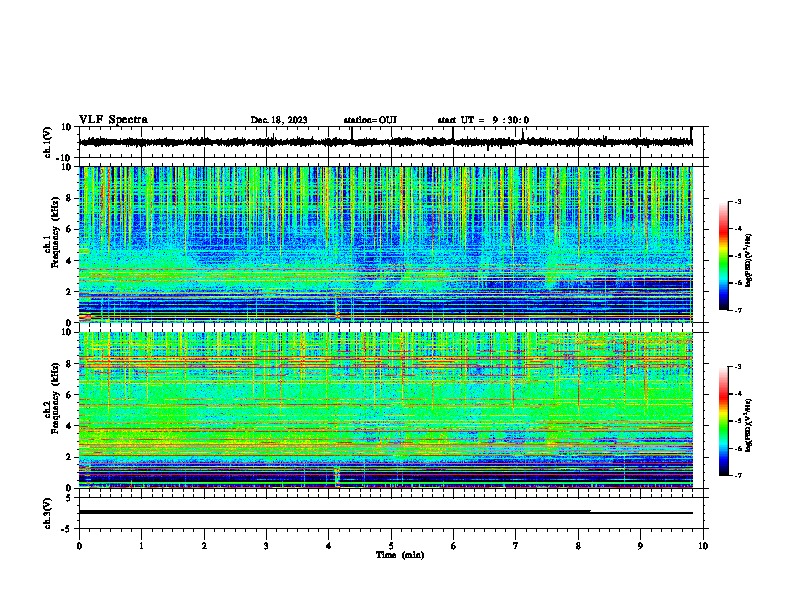Click the time axis tick label "8"
Image resolution: width=792 pixels, height=612 pixels.
578,546
